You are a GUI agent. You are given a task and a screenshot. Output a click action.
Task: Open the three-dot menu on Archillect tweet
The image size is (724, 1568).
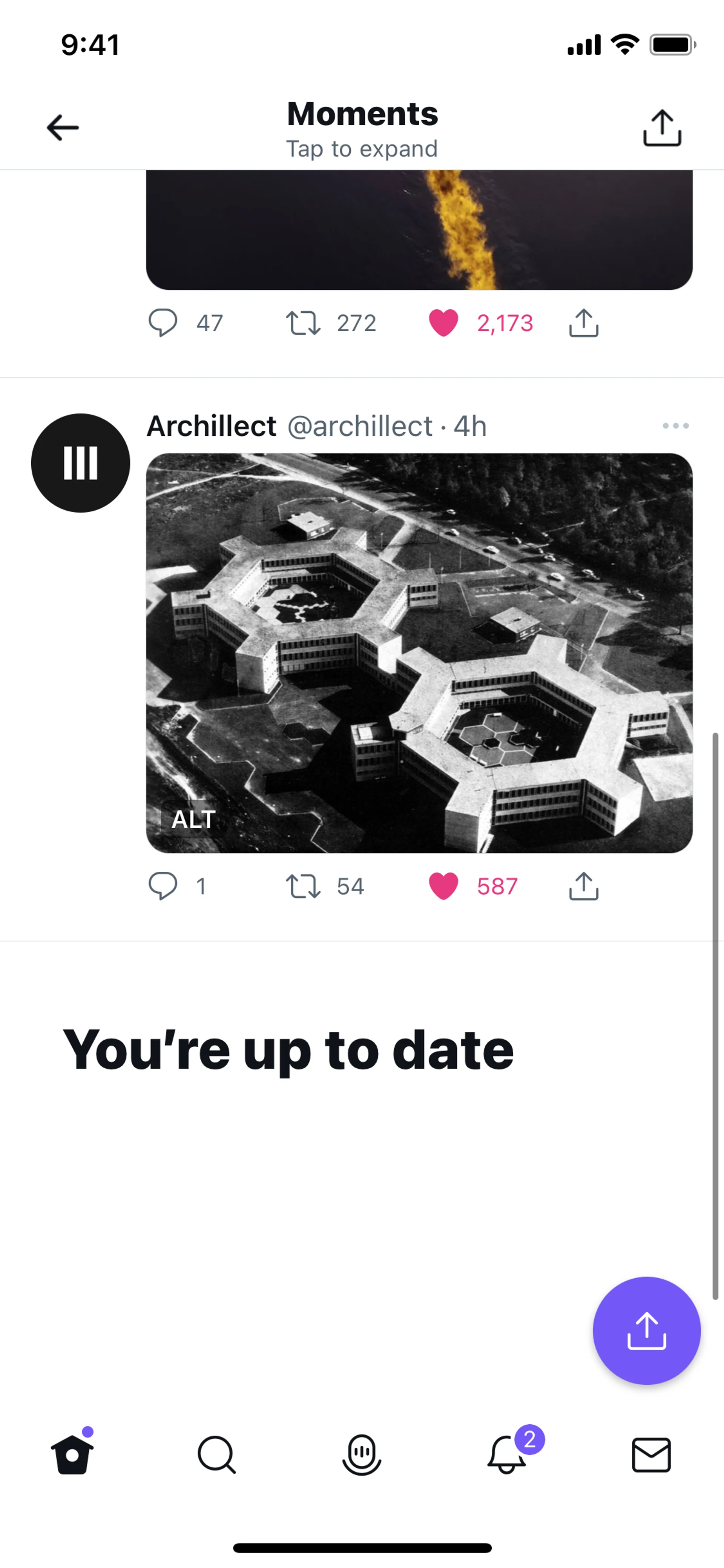(675, 425)
